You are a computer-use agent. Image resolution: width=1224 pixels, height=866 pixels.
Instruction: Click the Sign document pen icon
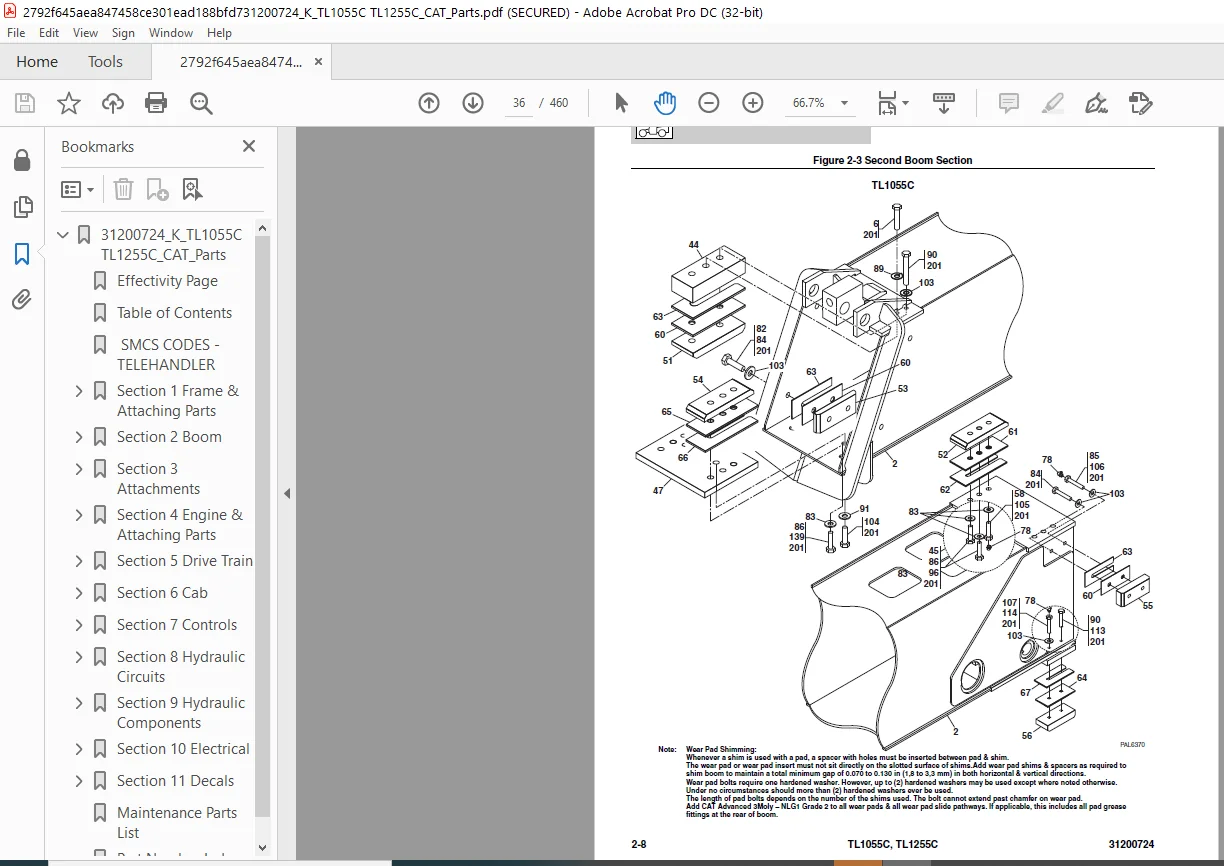tap(1096, 103)
